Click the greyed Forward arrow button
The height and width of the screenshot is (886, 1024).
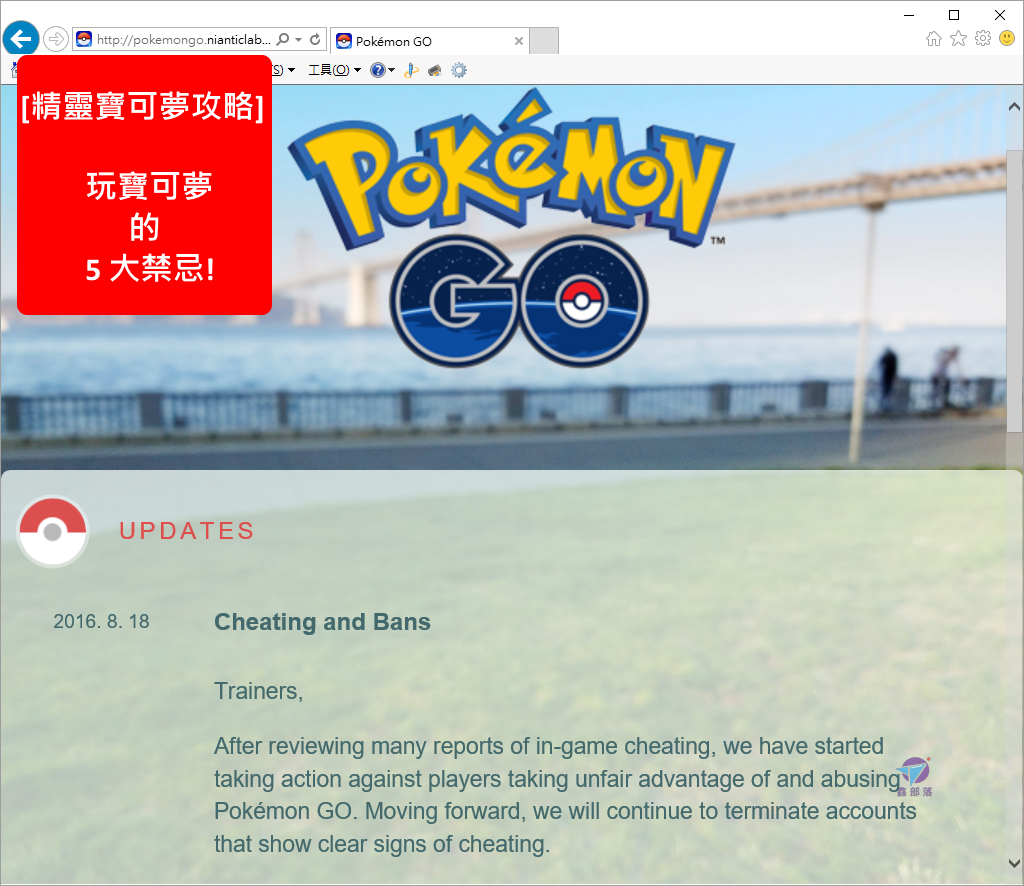(x=56, y=39)
